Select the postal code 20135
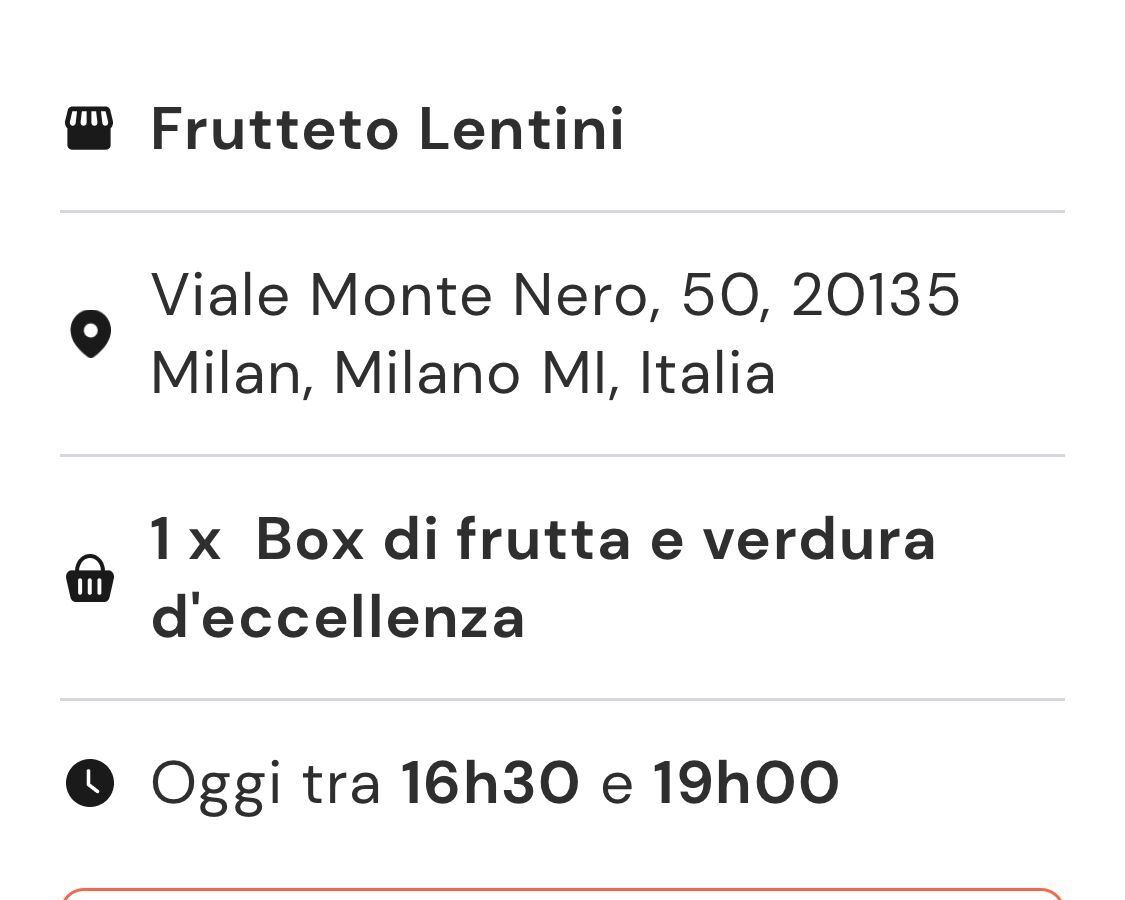This screenshot has width=1125, height=900. [875, 294]
